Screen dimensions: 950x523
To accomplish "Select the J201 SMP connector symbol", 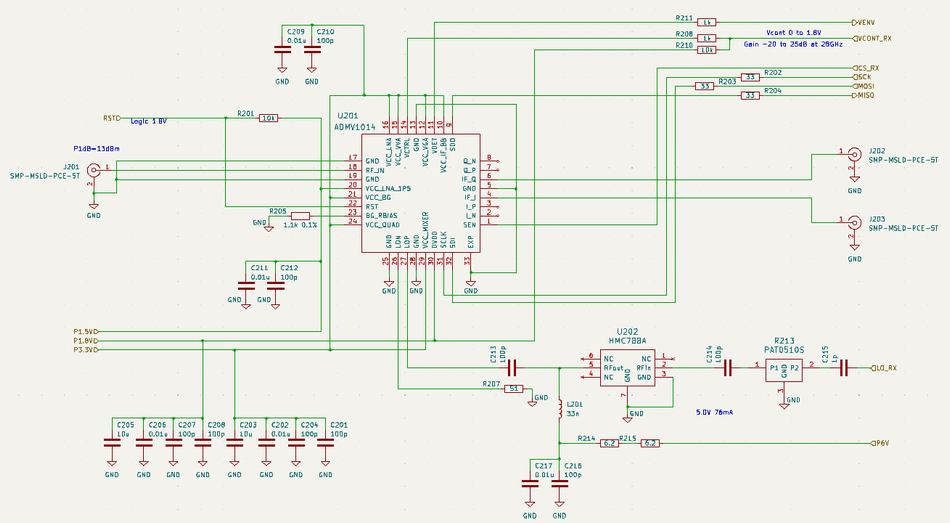I will coord(95,172).
